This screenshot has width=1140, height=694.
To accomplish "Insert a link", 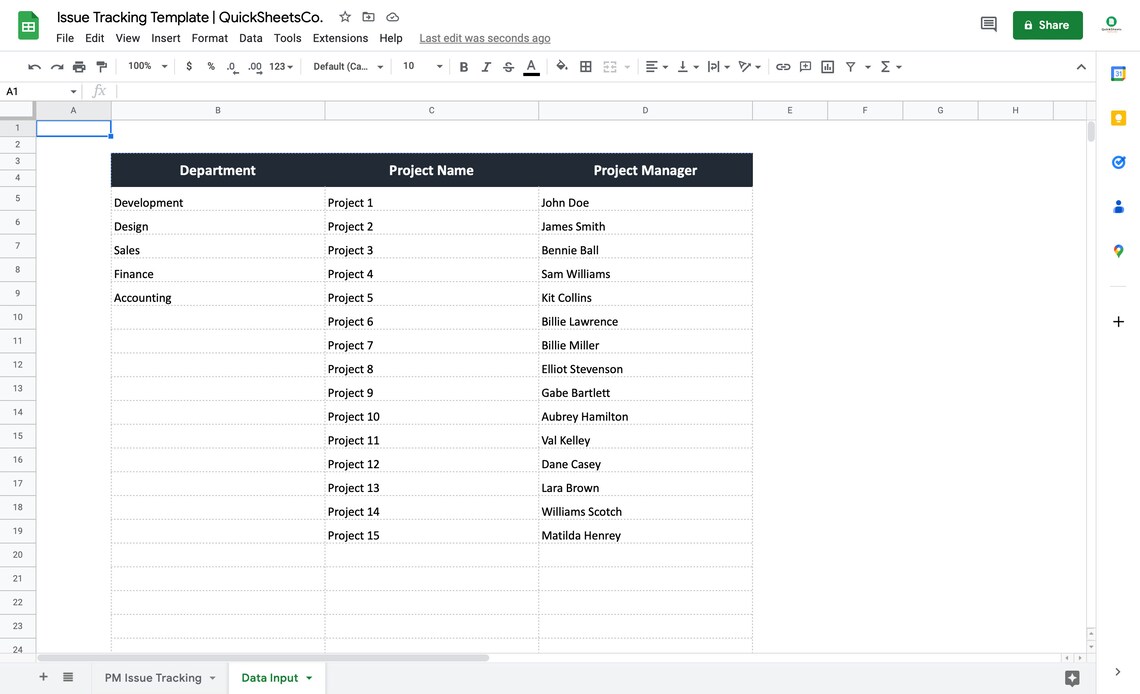I will tap(783, 66).
